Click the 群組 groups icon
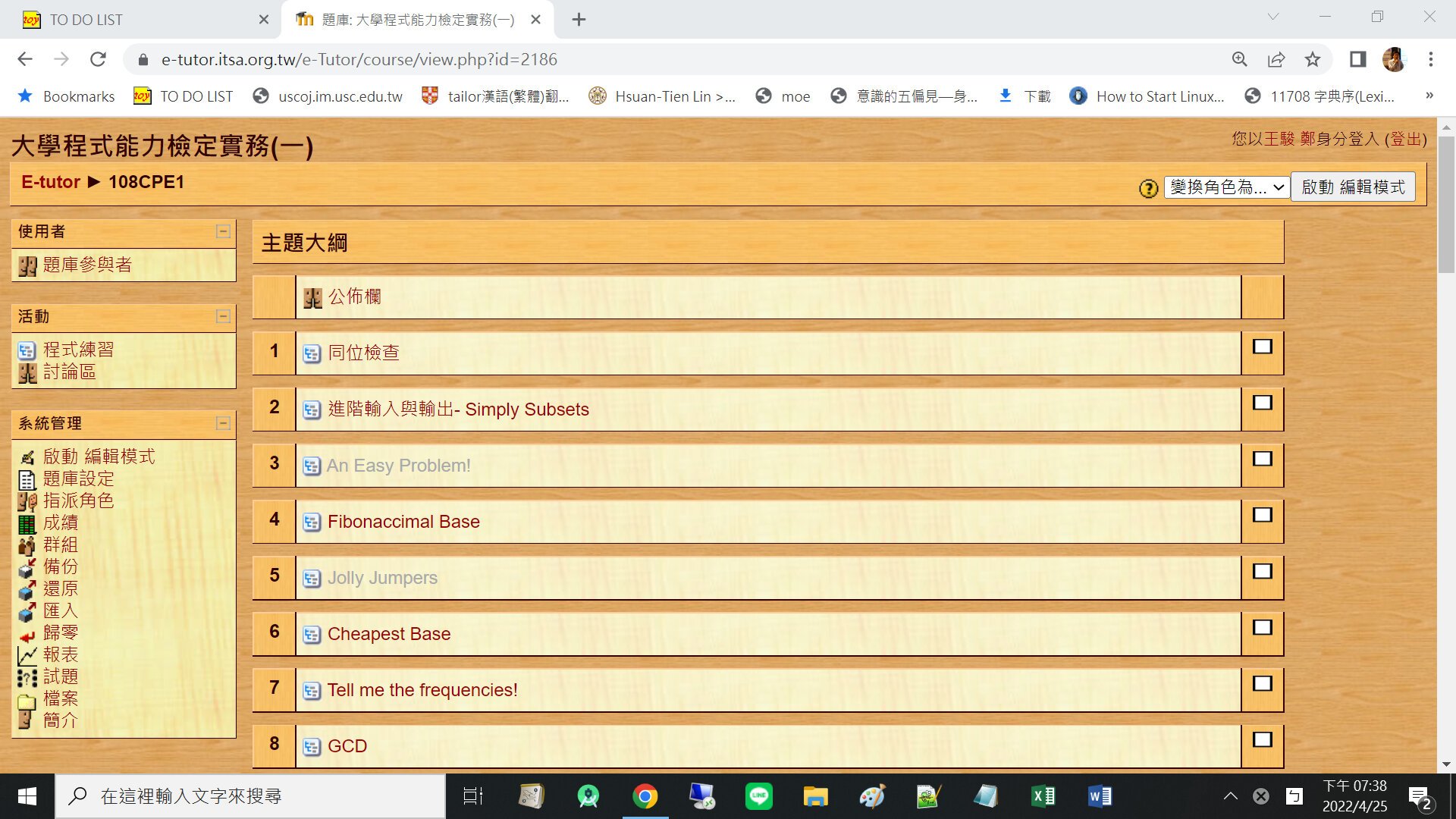 tap(27, 546)
